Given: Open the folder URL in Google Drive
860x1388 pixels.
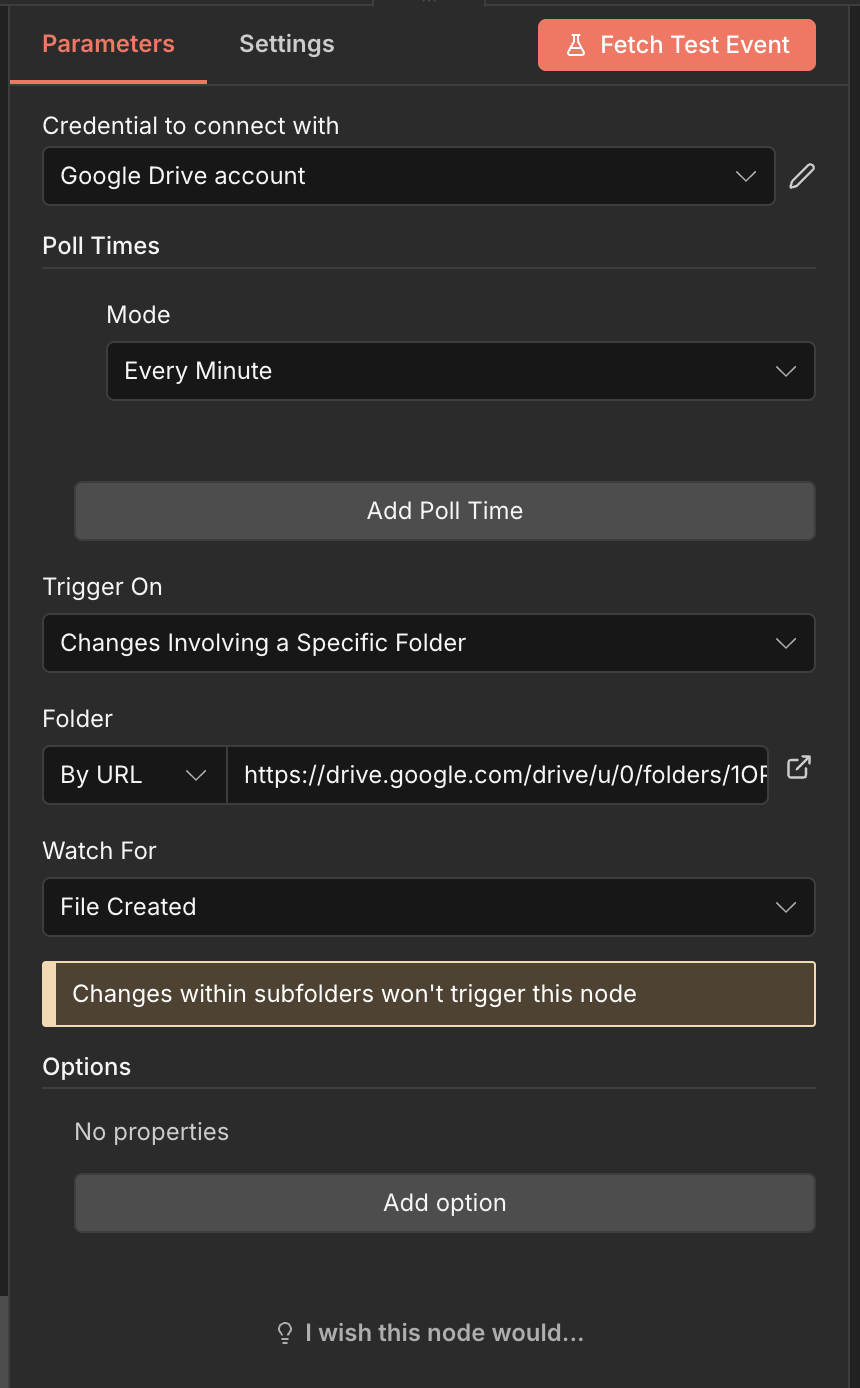Looking at the screenshot, I should 798,768.
